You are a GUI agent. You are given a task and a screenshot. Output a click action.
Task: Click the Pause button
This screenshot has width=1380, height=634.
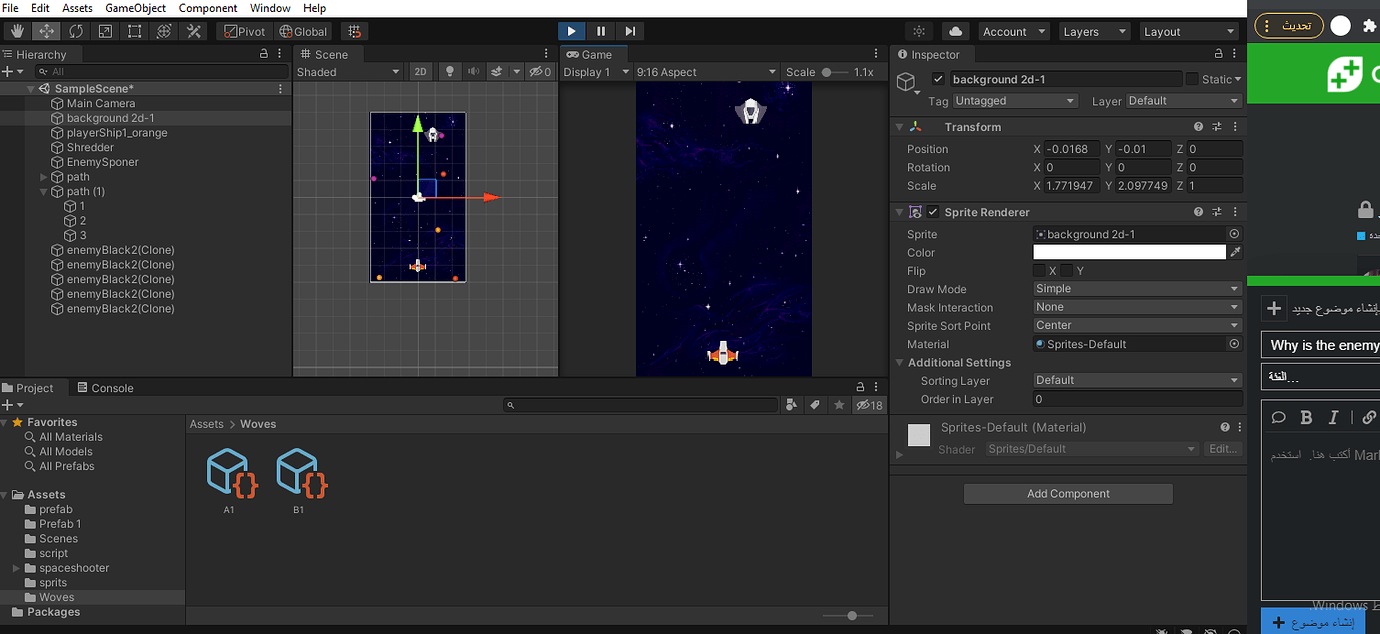600,32
